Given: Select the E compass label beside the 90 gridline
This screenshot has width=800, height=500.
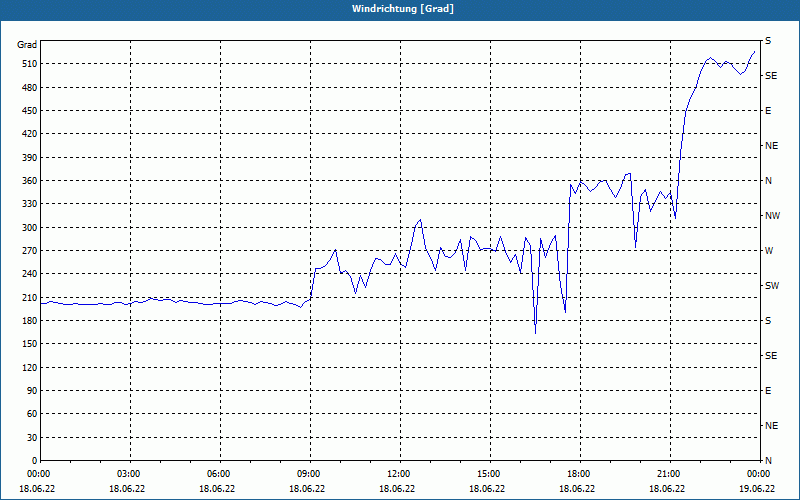Looking at the screenshot, I should [x=768, y=391].
